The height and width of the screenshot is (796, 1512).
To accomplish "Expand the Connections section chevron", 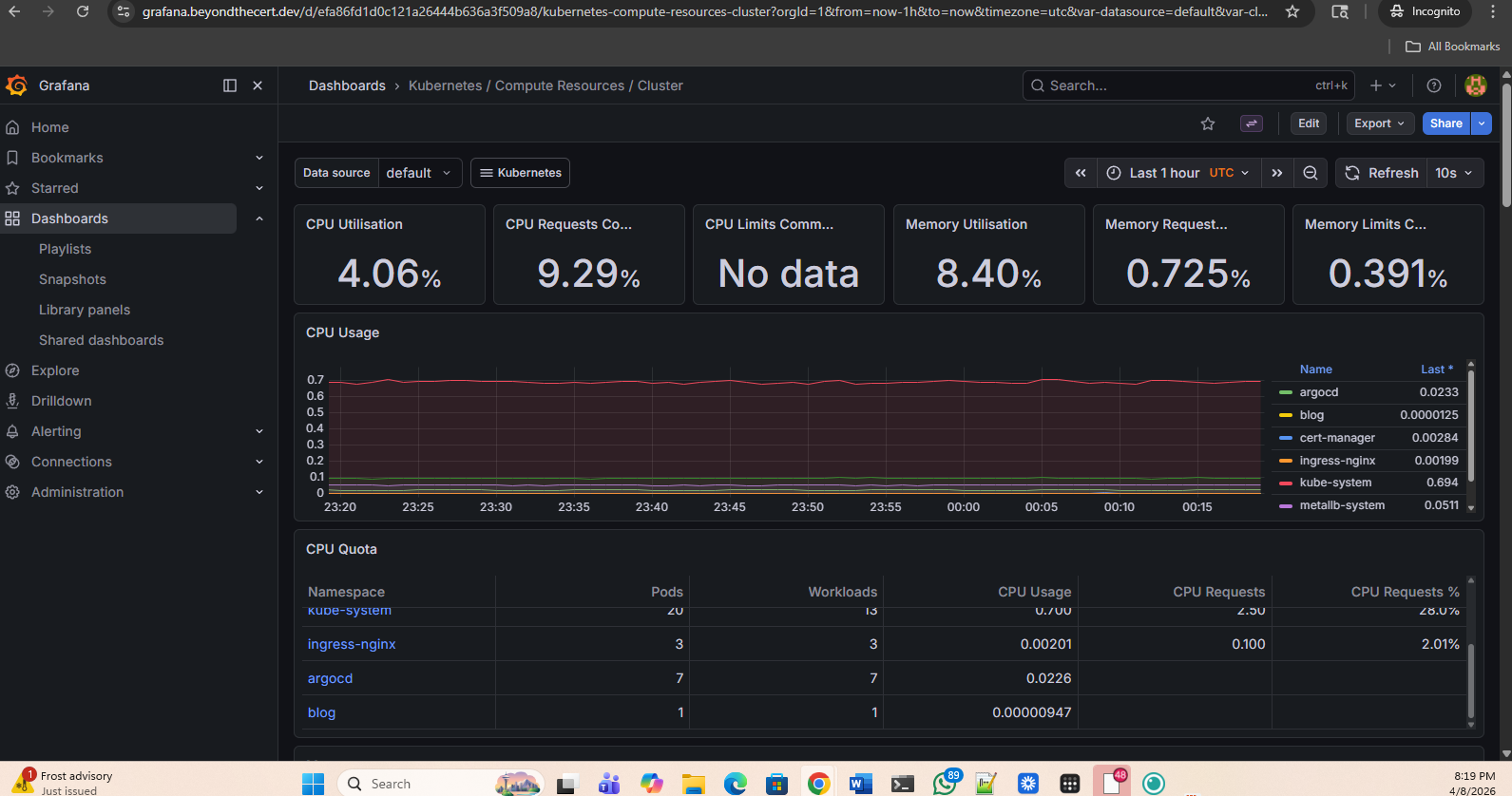I will (x=259, y=462).
